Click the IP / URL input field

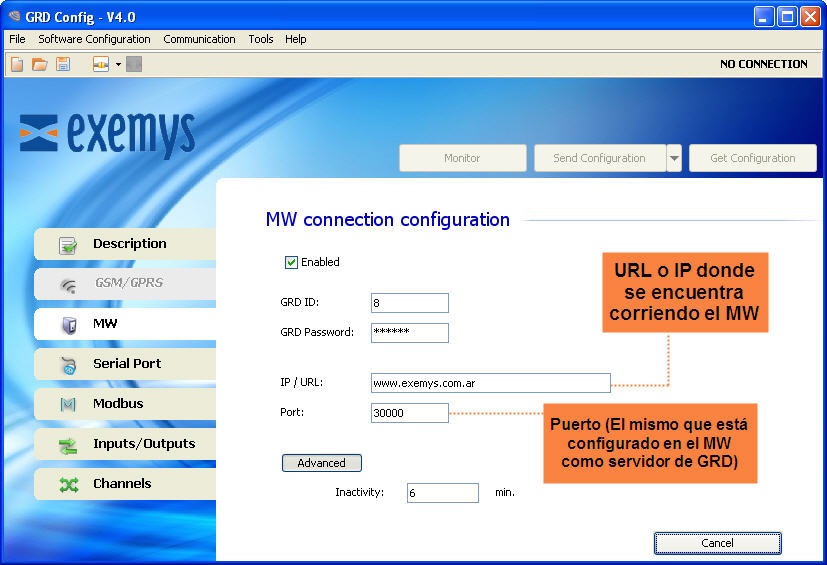click(x=490, y=383)
